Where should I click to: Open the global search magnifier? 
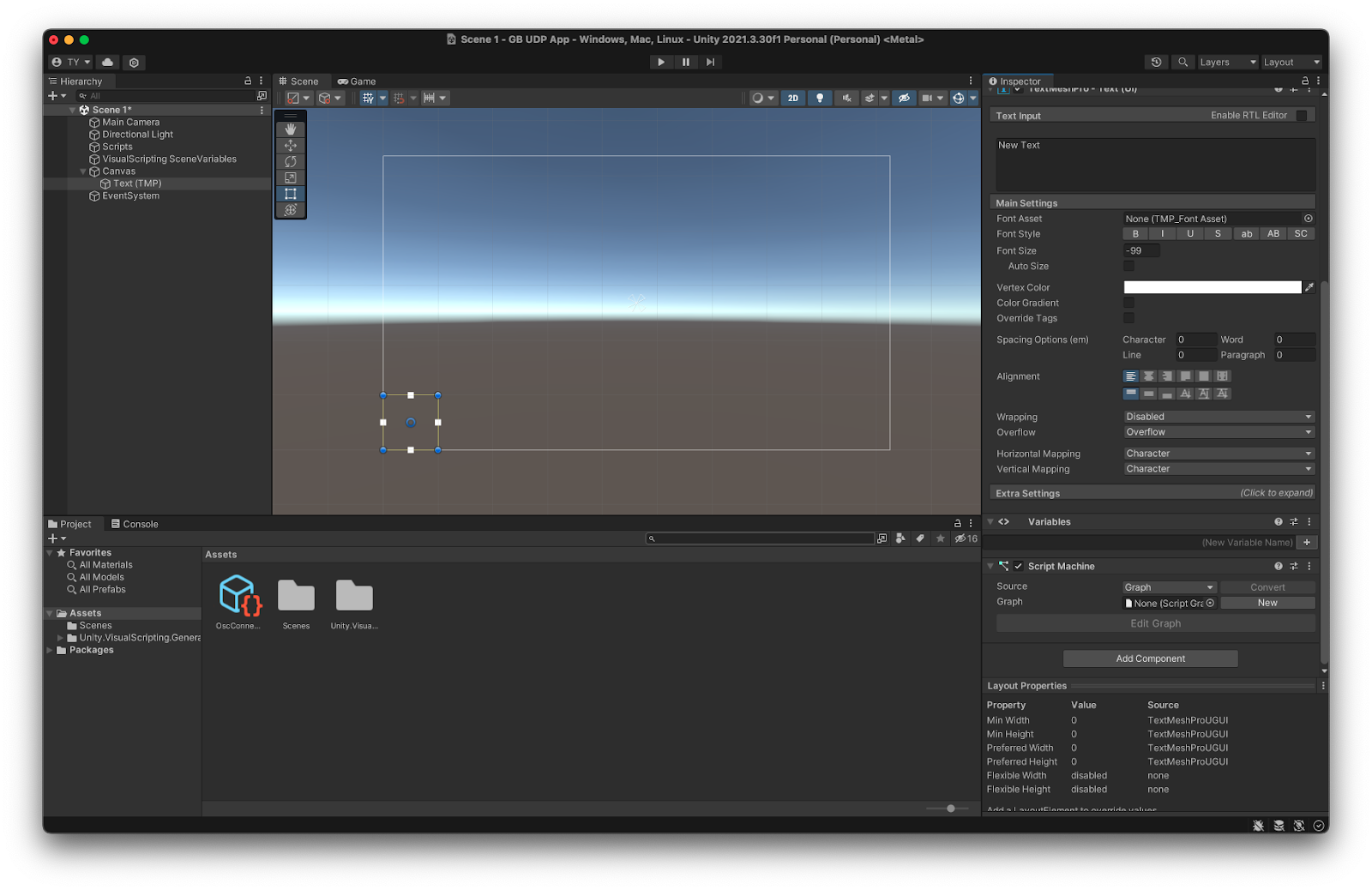tap(1183, 62)
